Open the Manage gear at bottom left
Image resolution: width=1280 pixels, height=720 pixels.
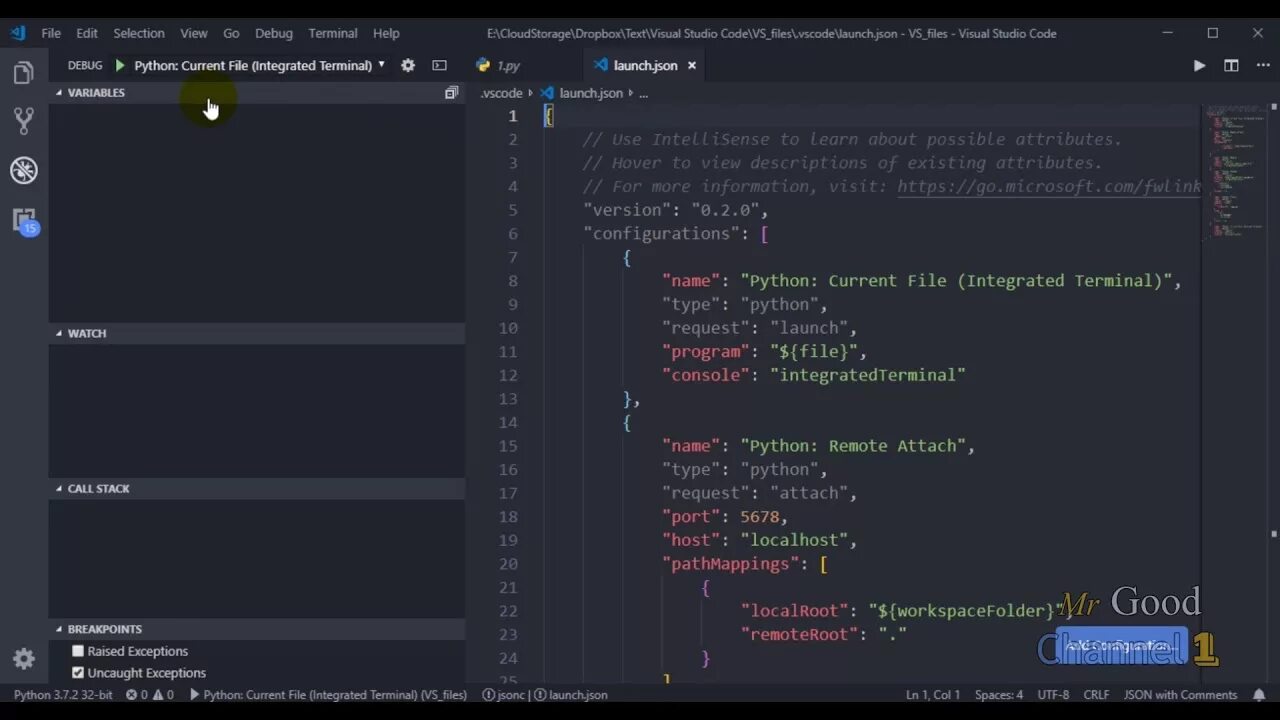coord(23,659)
